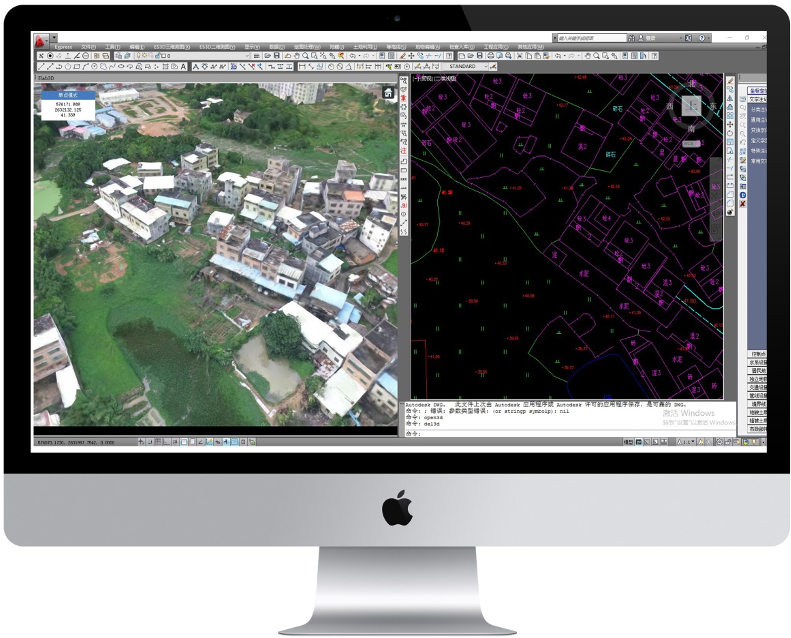This screenshot has width=791, height=638.
Task: Click the Open file icon in right toolbar
Action: pos(471,56)
